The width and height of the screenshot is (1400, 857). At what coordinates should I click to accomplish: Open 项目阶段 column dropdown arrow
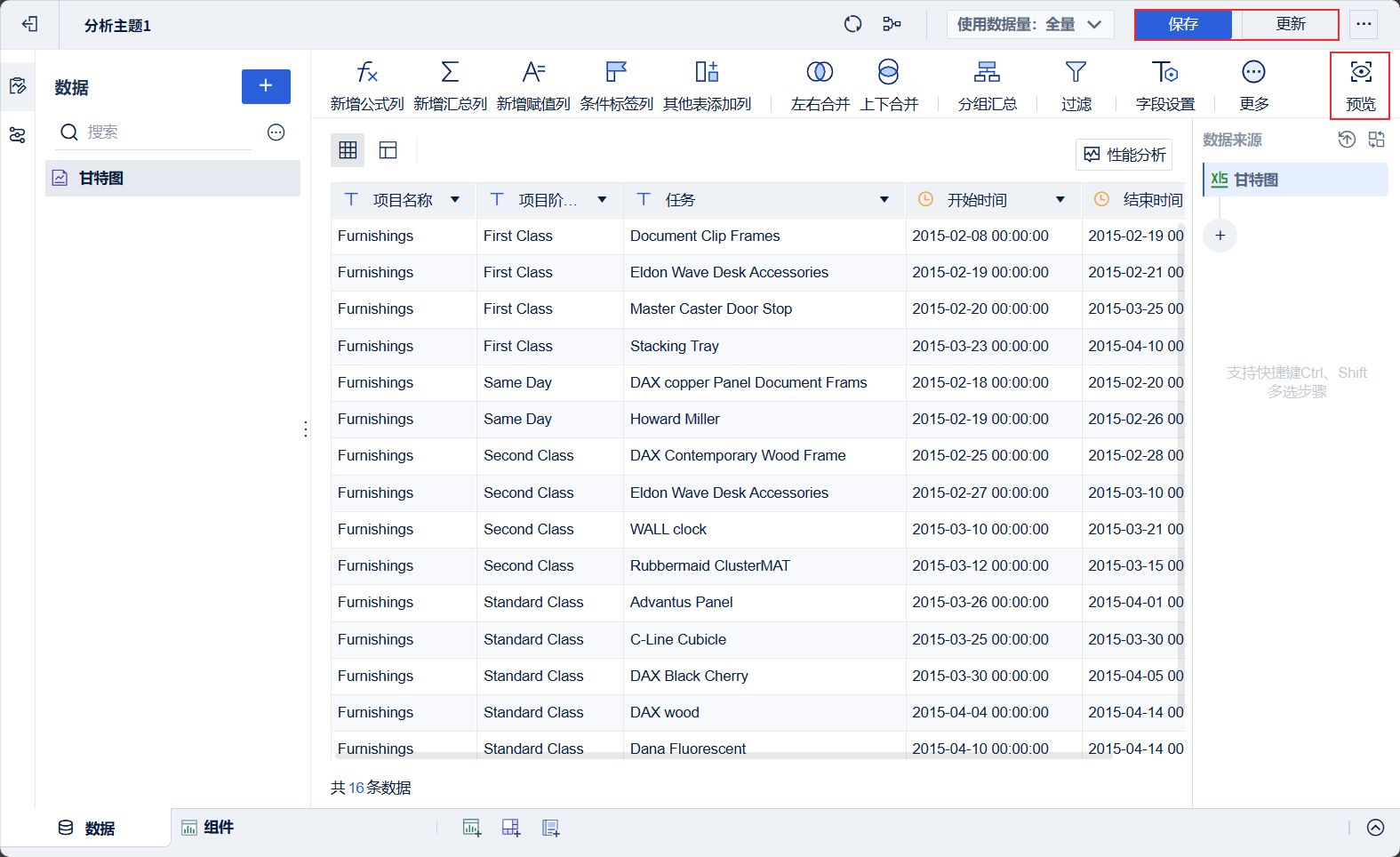[602, 200]
